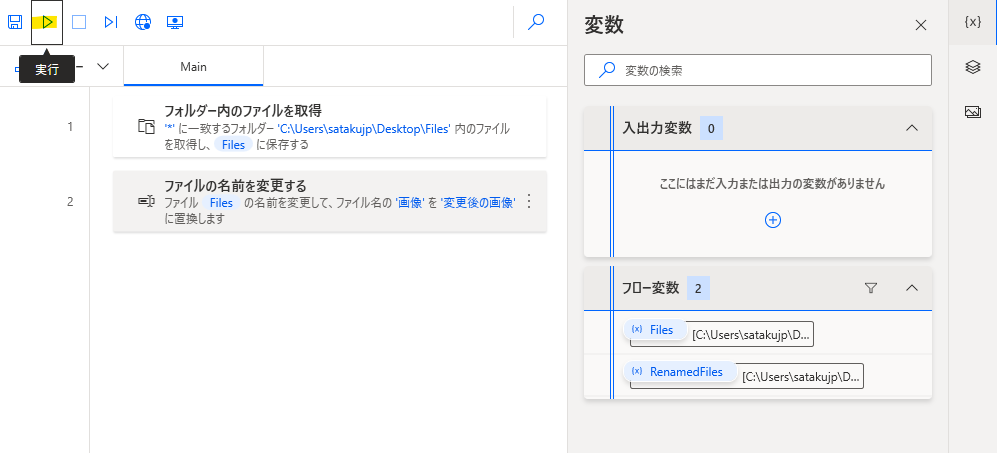Click the folder path C:\Users\satakujp\Desktop\Files
Viewport: 997px width, 453px height.
click(364, 129)
